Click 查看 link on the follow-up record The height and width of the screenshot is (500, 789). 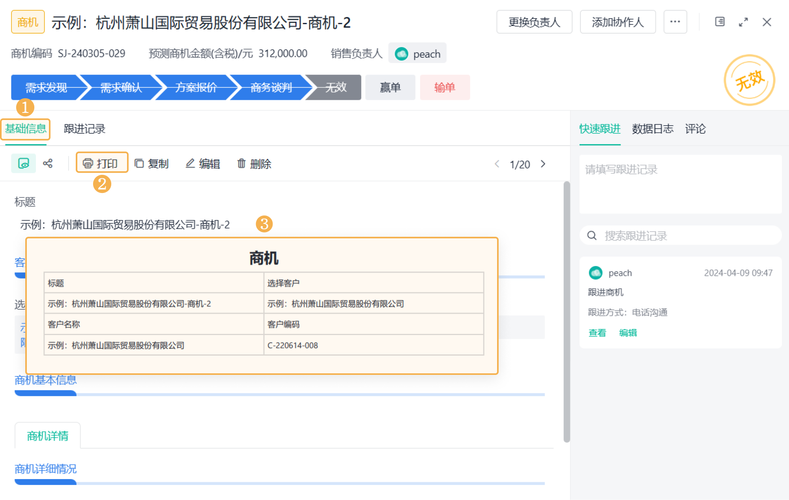point(597,332)
